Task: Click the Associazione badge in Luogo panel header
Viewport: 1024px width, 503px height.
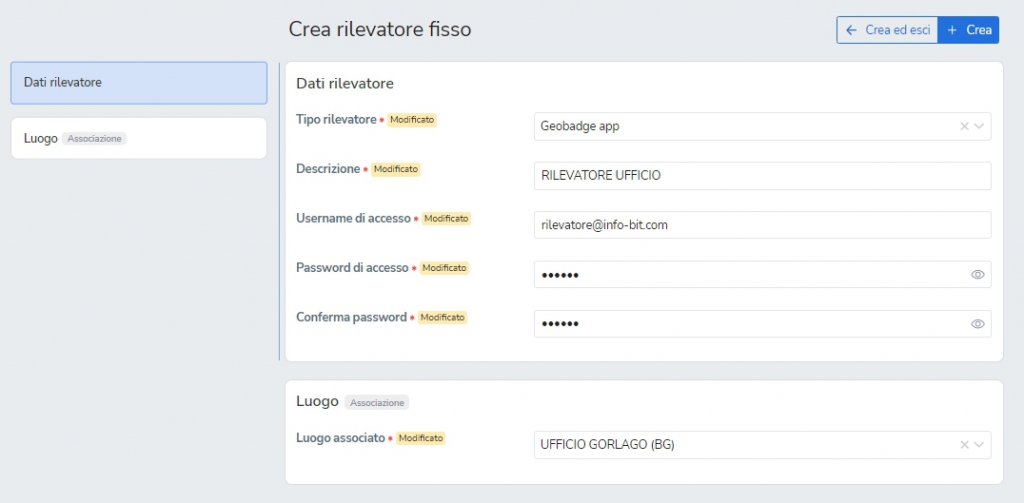Action: [x=377, y=402]
